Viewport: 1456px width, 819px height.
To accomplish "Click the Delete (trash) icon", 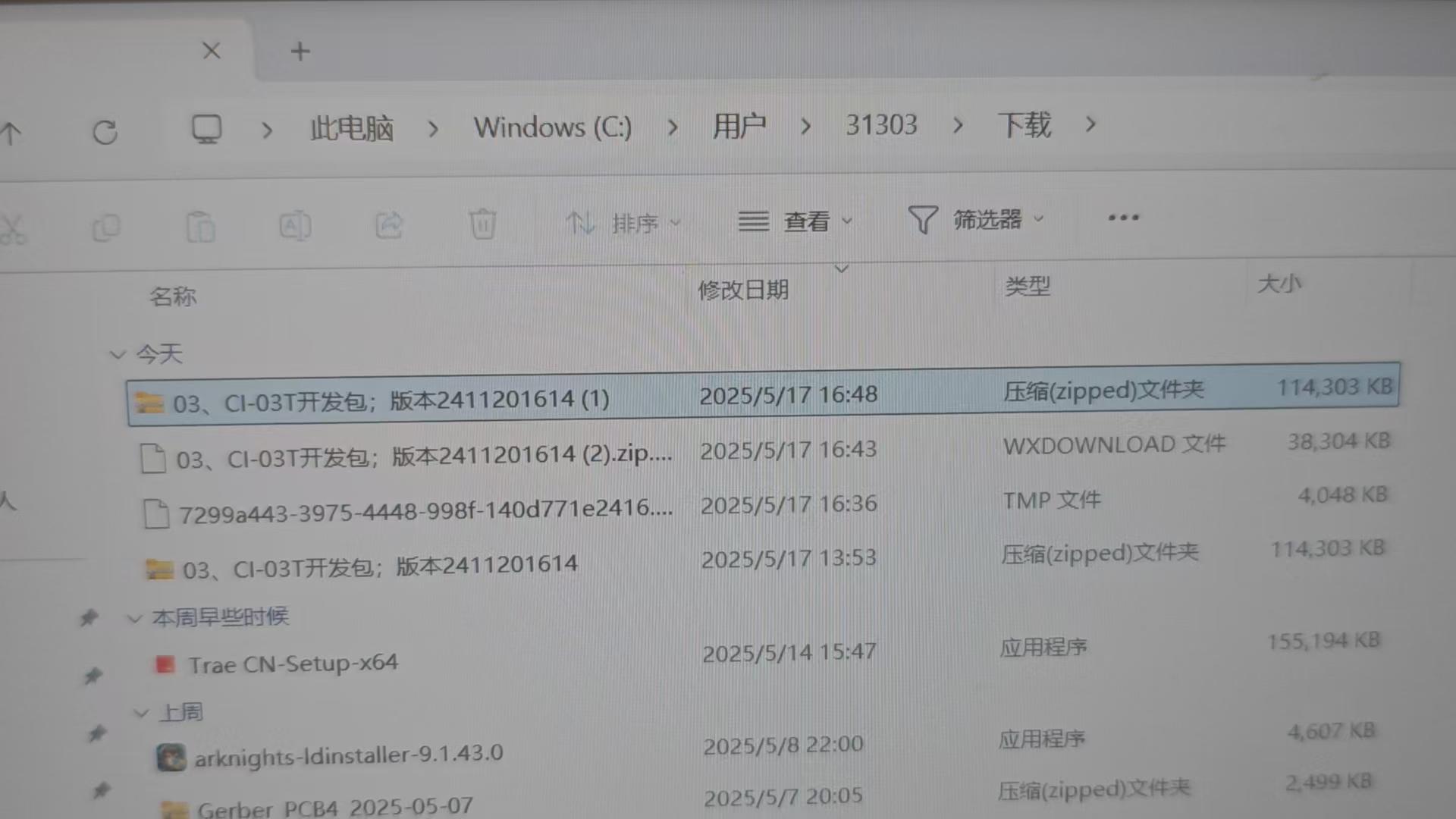I will point(483,224).
